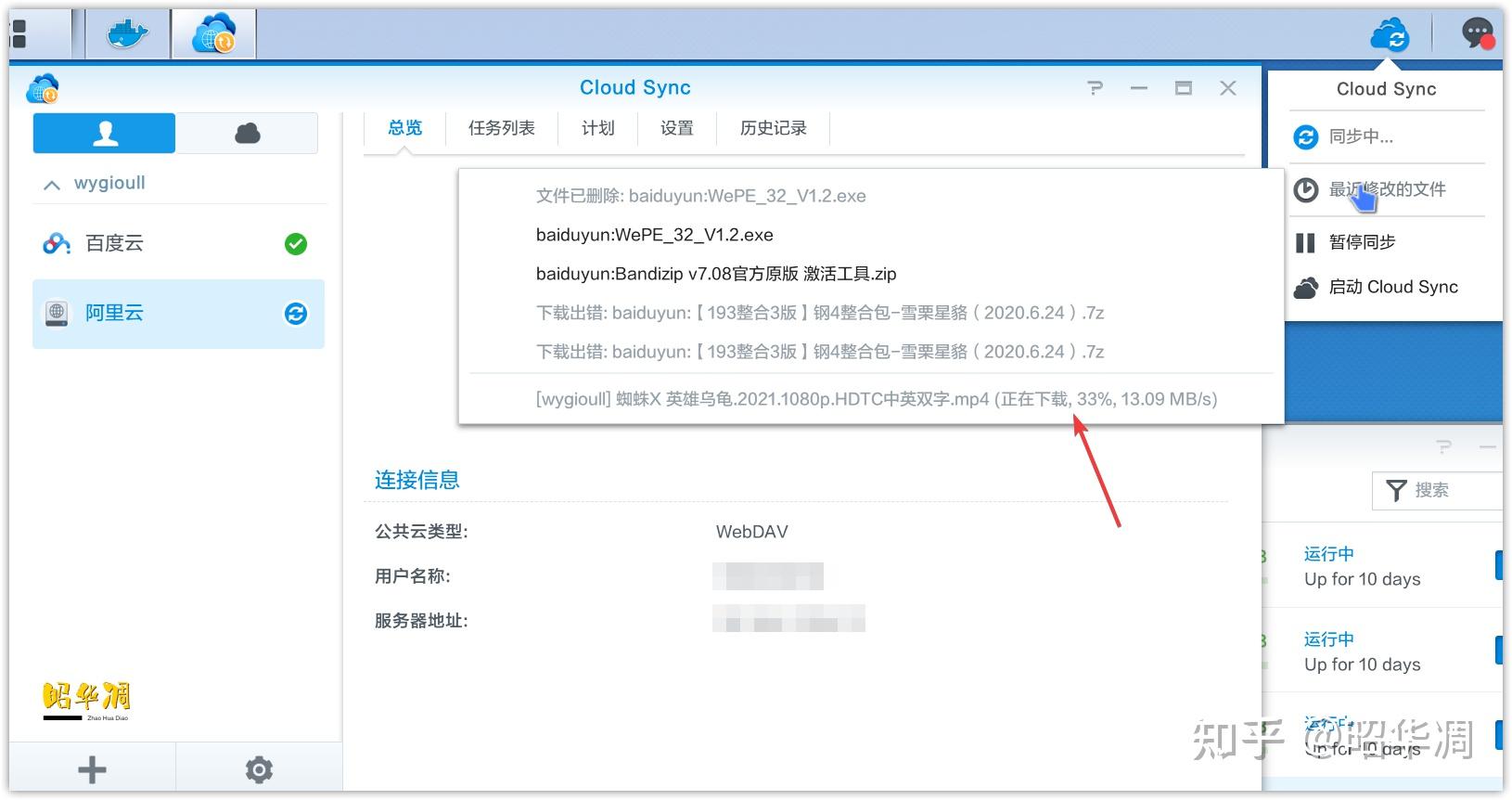The width and height of the screenshot is (1512, 800).
Task: Select the Bandizip v7.08 zip file entry
Action: (x=716, y=274)
